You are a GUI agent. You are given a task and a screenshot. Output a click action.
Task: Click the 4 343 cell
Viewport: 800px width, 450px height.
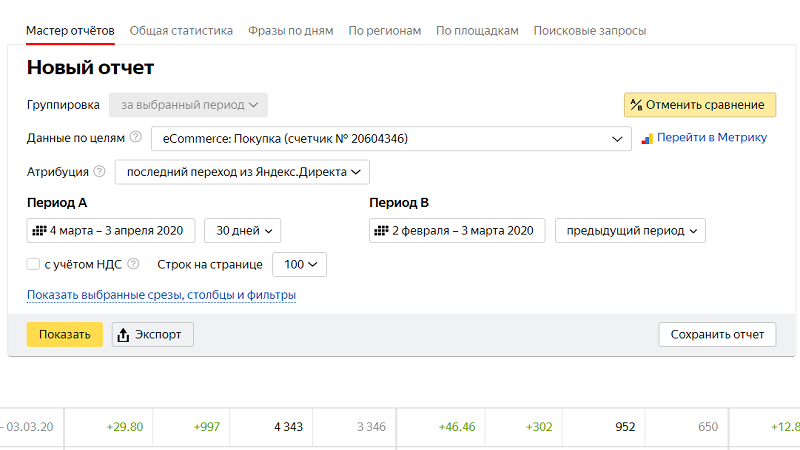click(x=271, y=427)
